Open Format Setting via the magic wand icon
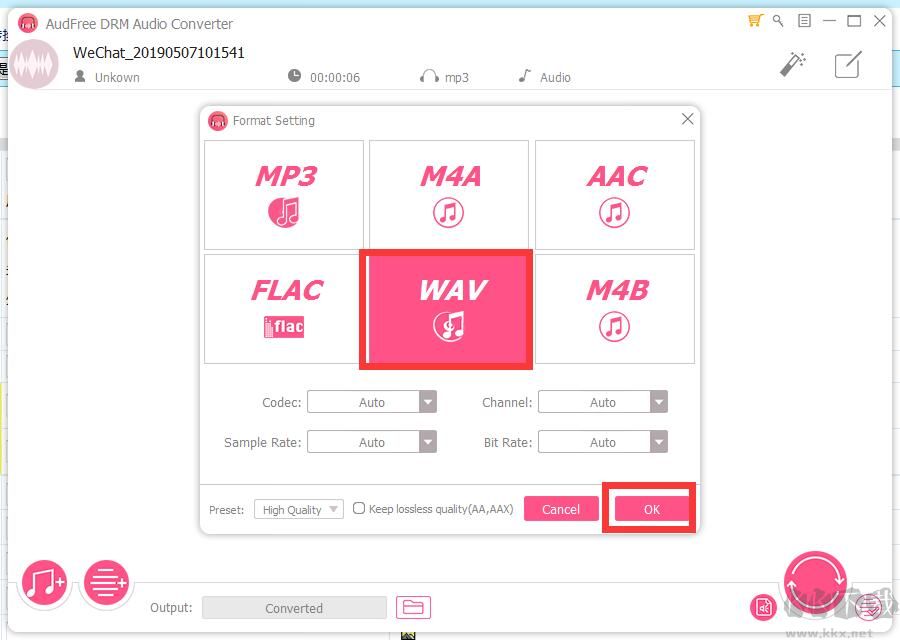Image resolution: width=900 pixels, height=640 pixels. 793,63
